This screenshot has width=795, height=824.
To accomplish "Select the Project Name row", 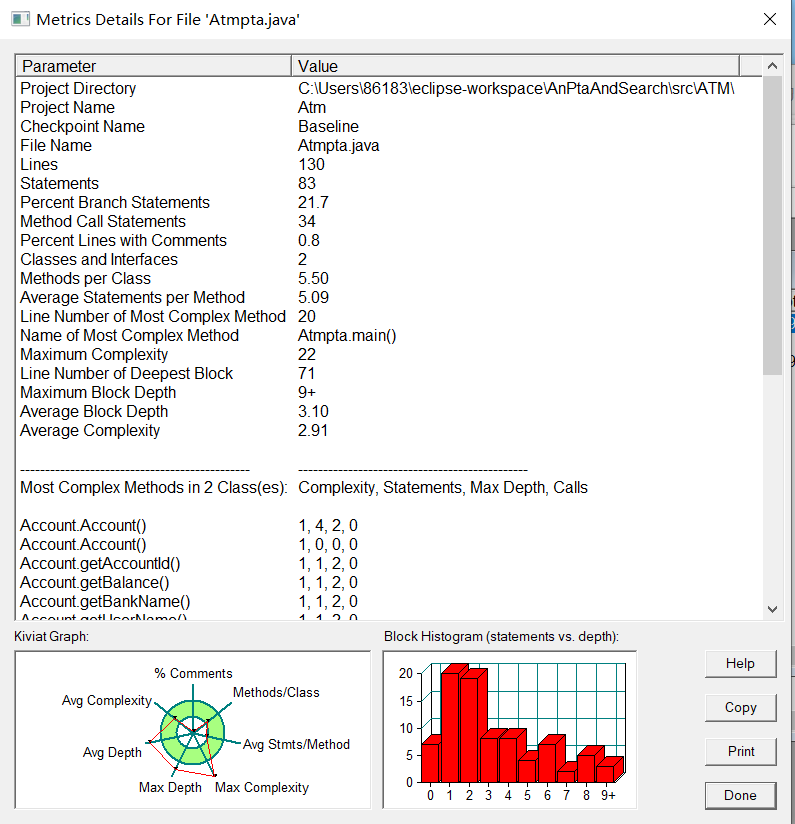I will point(389,107).
